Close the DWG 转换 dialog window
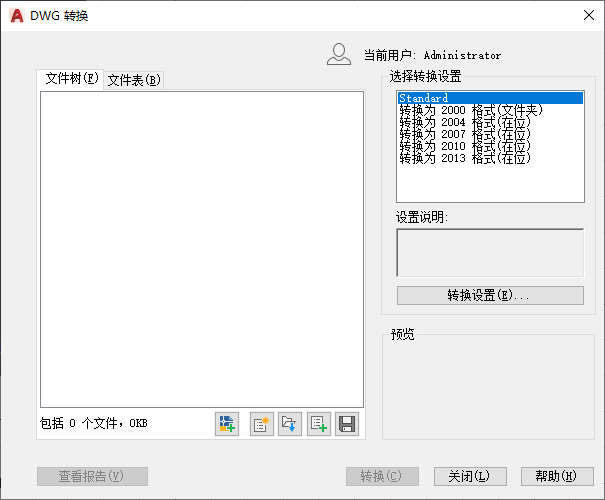 click(589, 15)
